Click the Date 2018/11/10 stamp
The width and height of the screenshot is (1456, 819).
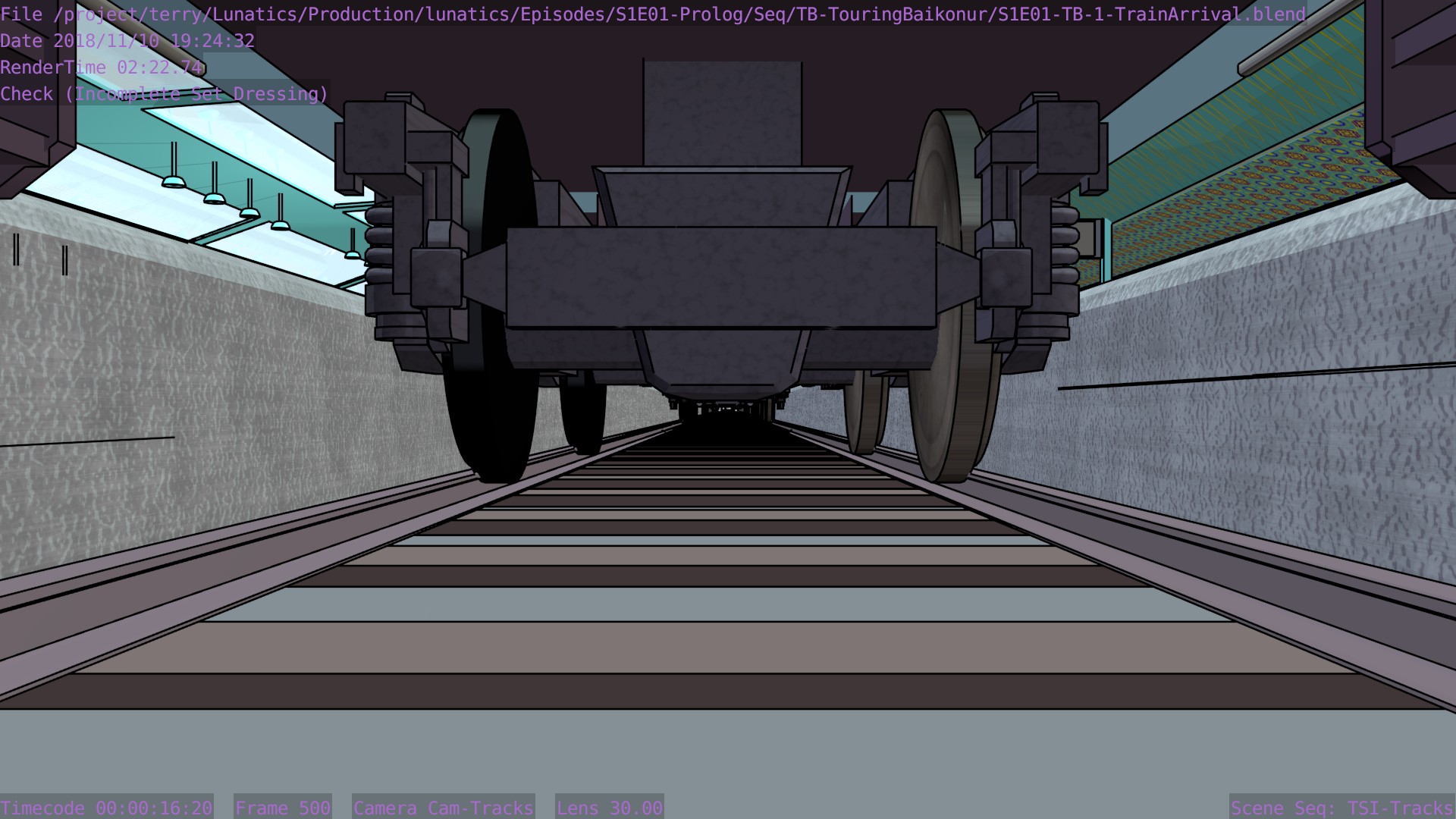[x=127, y=41]
